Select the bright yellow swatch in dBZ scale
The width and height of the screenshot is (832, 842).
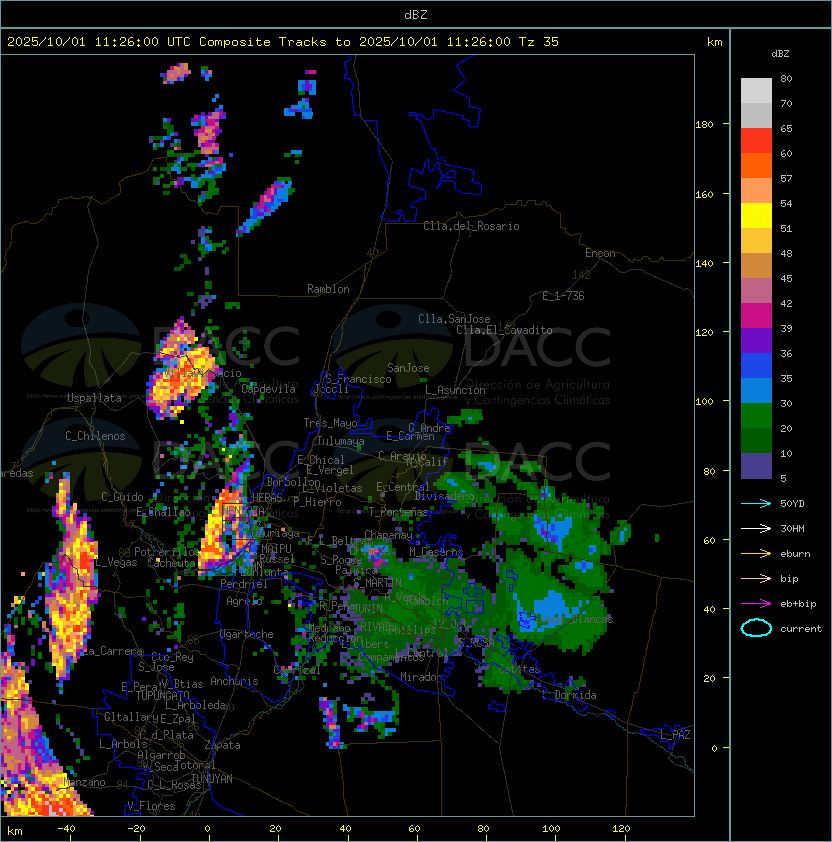coord(756,215)
